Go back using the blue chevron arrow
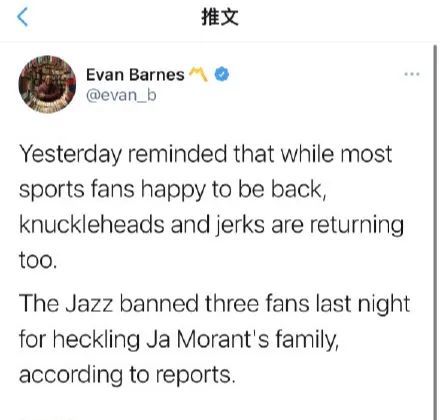Viewport: 440px width, 420px height. point(23,17)
